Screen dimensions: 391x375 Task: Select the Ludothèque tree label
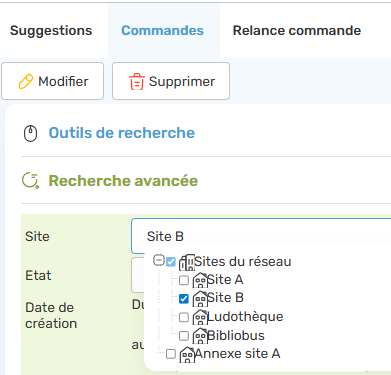click(x=245, y=317)
